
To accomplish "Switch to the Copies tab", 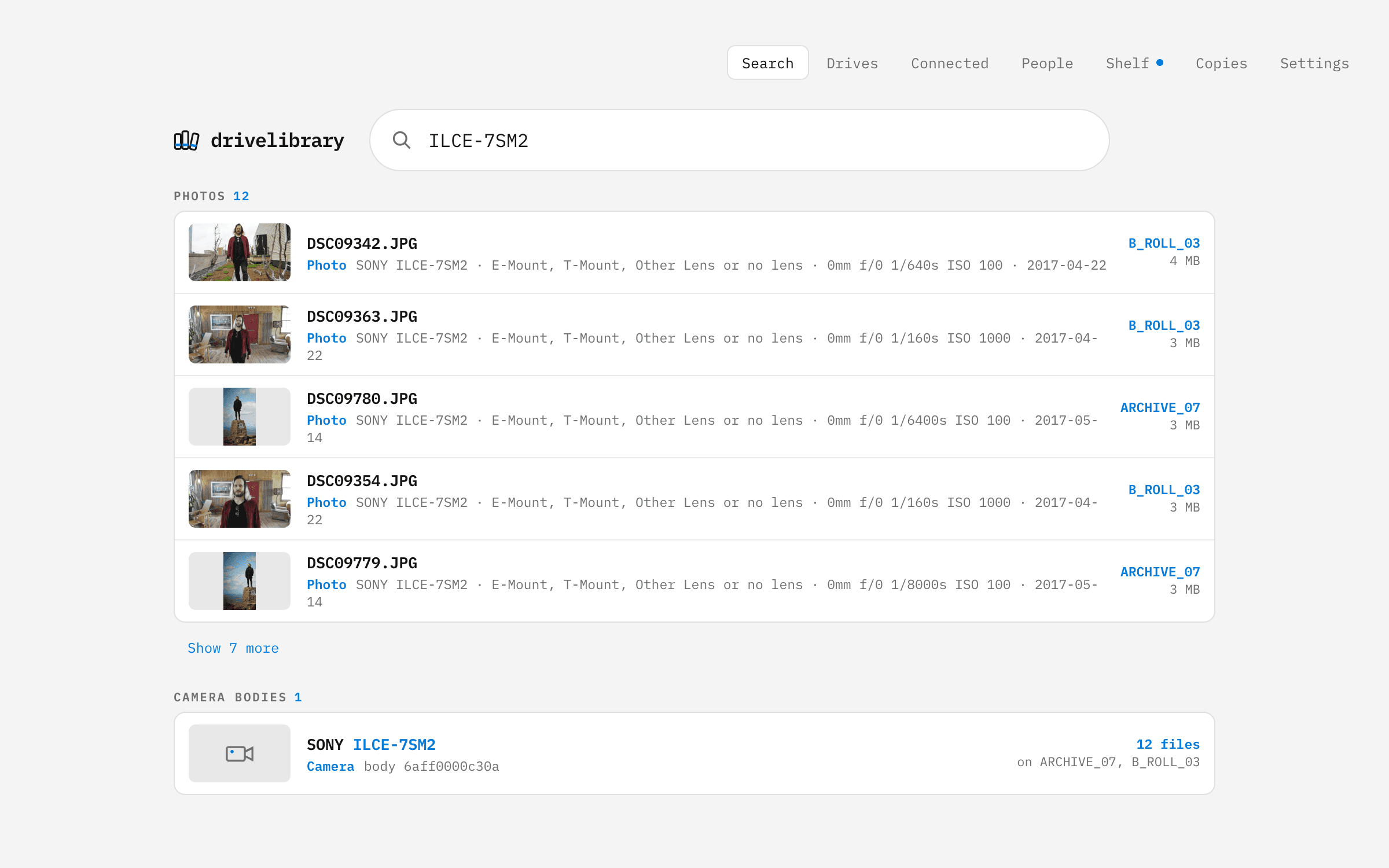I will tap(1221, 63).
